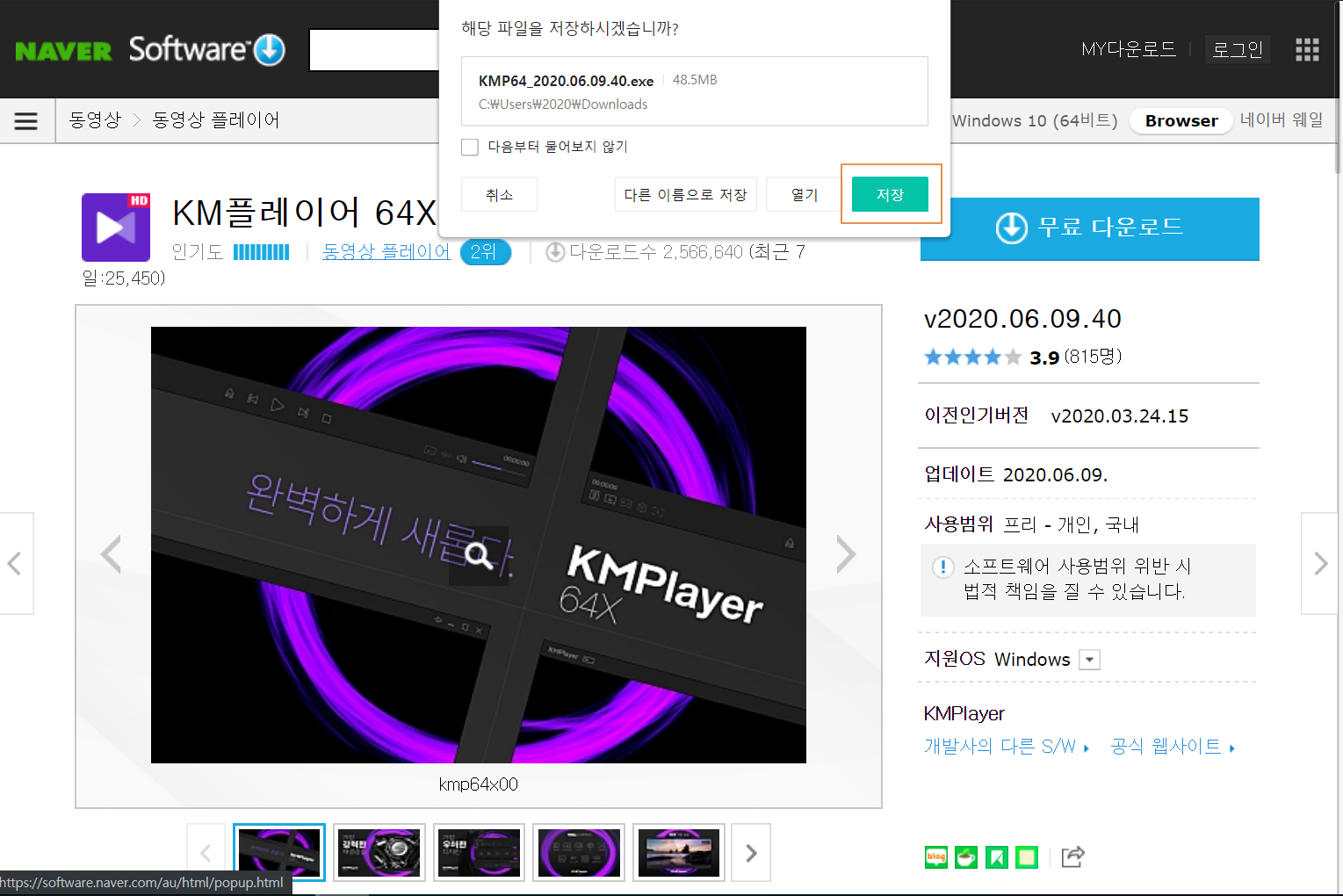Show next screenshot in viewer

tap(845, 554)
